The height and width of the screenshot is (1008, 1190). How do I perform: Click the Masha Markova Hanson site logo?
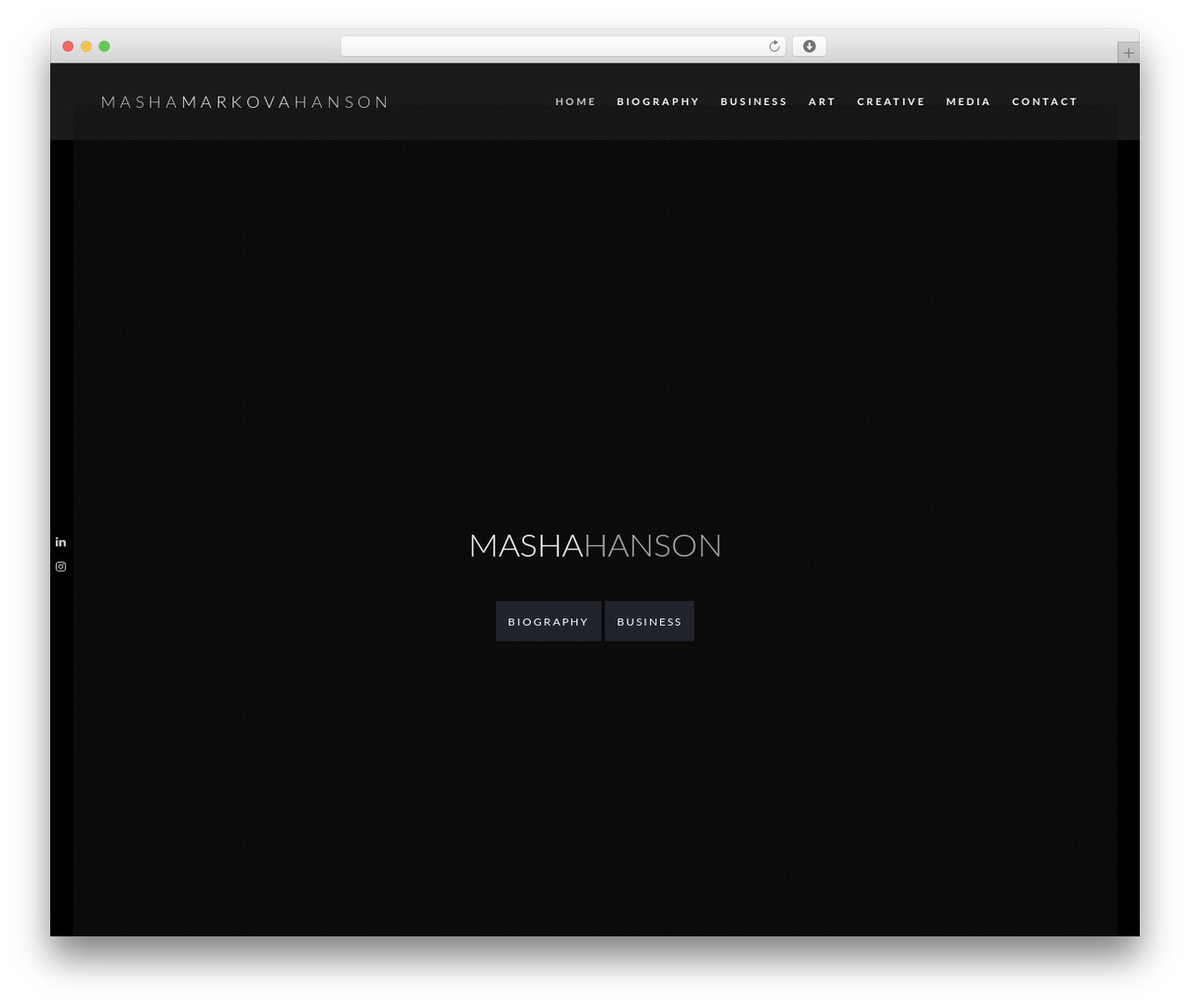(x=245, y=102)
